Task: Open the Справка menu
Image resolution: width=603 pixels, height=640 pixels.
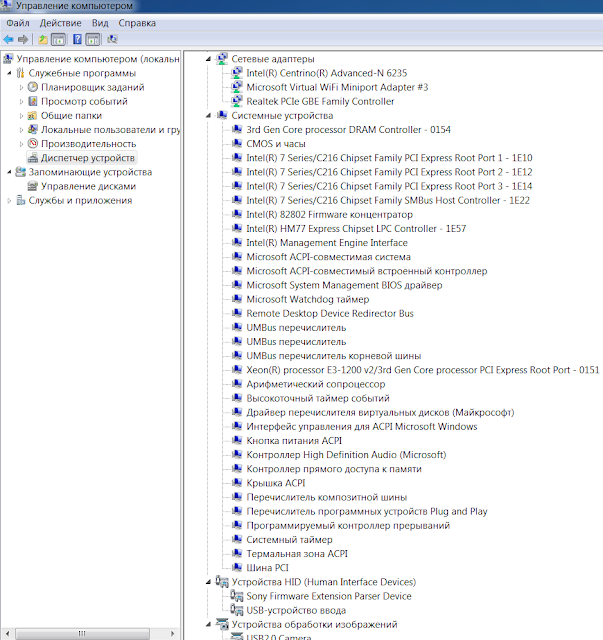Action: click(137, 23)
